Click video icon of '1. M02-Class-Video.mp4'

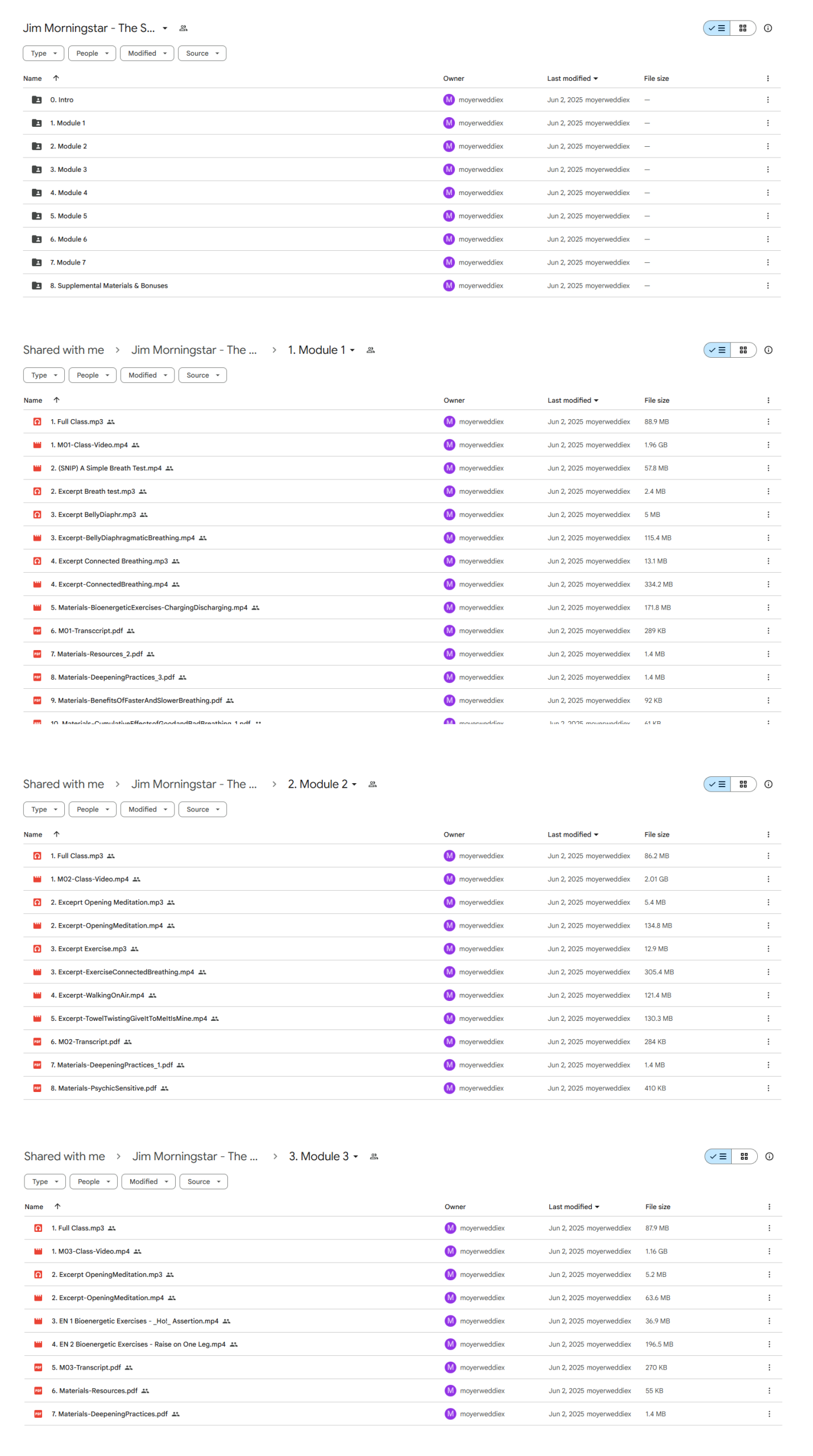click(37, 879)
